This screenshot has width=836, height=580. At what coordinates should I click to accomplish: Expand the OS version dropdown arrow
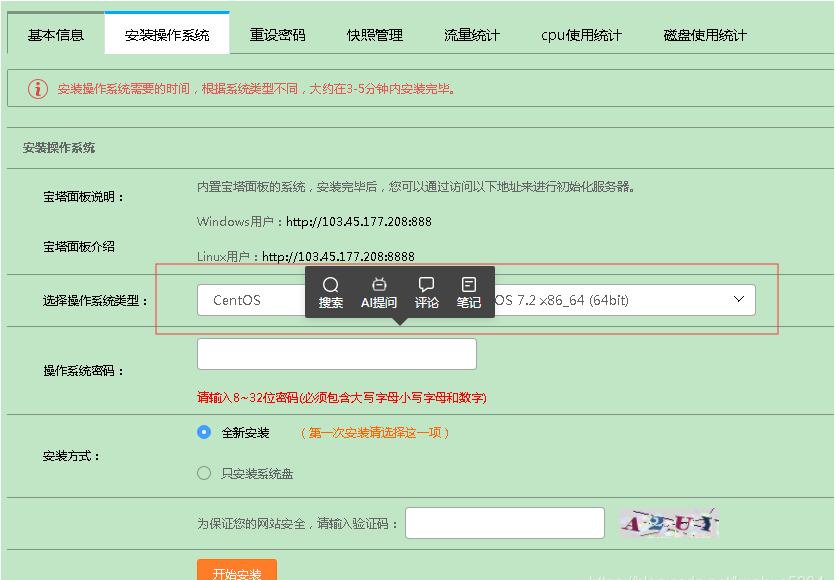tap(739, 299)
